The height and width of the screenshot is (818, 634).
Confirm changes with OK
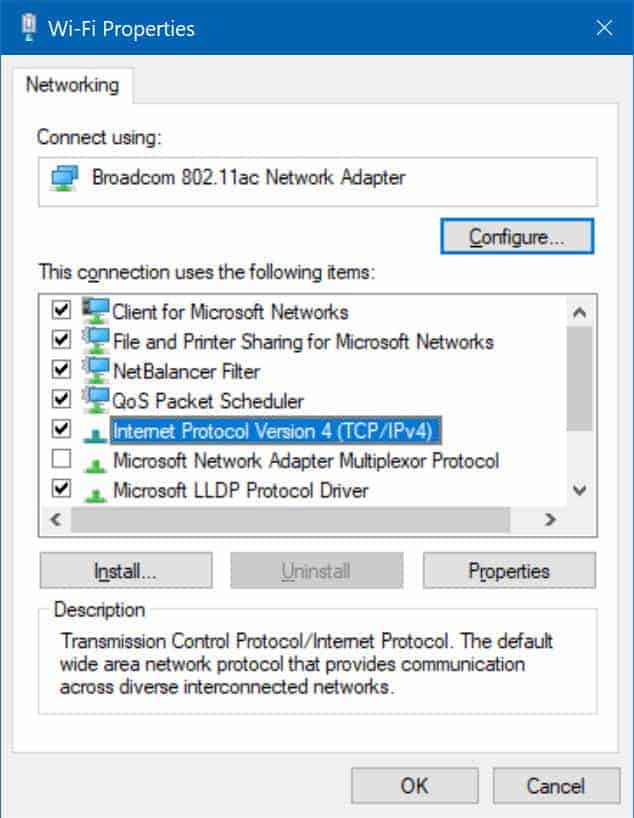click(414, 785)
